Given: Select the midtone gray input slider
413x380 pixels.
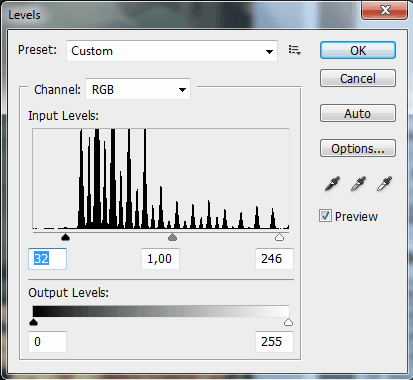Looking at the screenshot, I should [x=172, y=237].
